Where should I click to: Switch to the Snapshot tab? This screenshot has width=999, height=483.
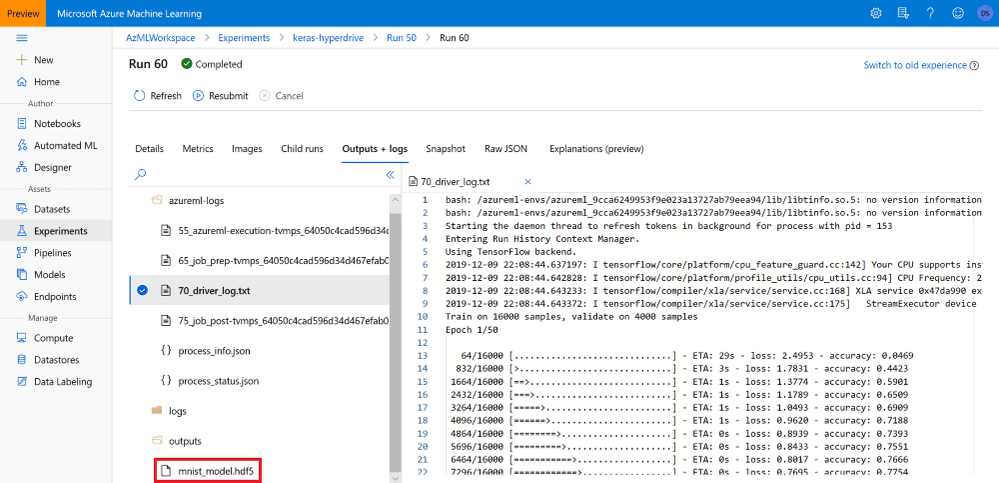(446, 148)
